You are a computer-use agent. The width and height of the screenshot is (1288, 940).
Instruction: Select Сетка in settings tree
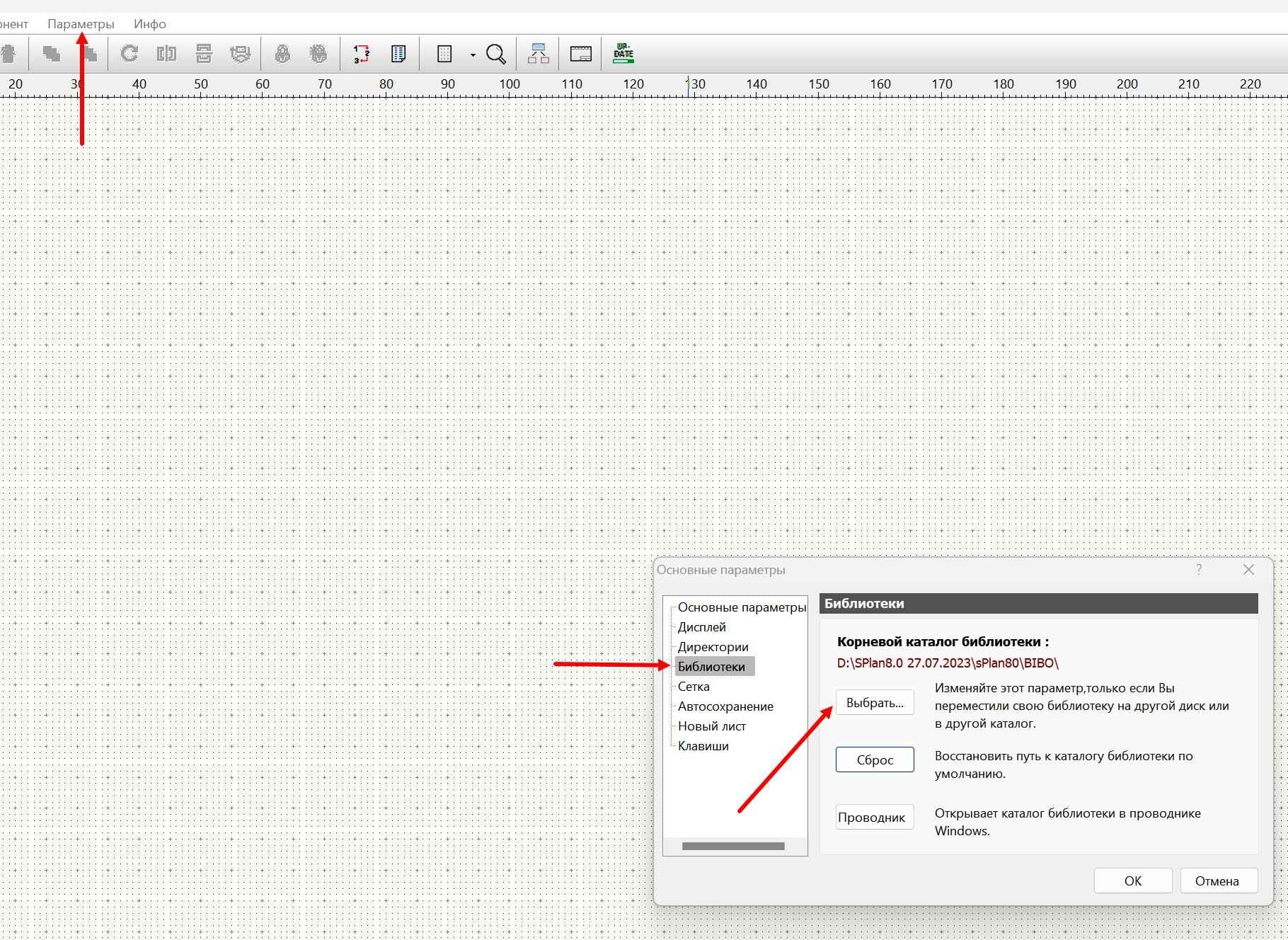[x=694, y=687]
